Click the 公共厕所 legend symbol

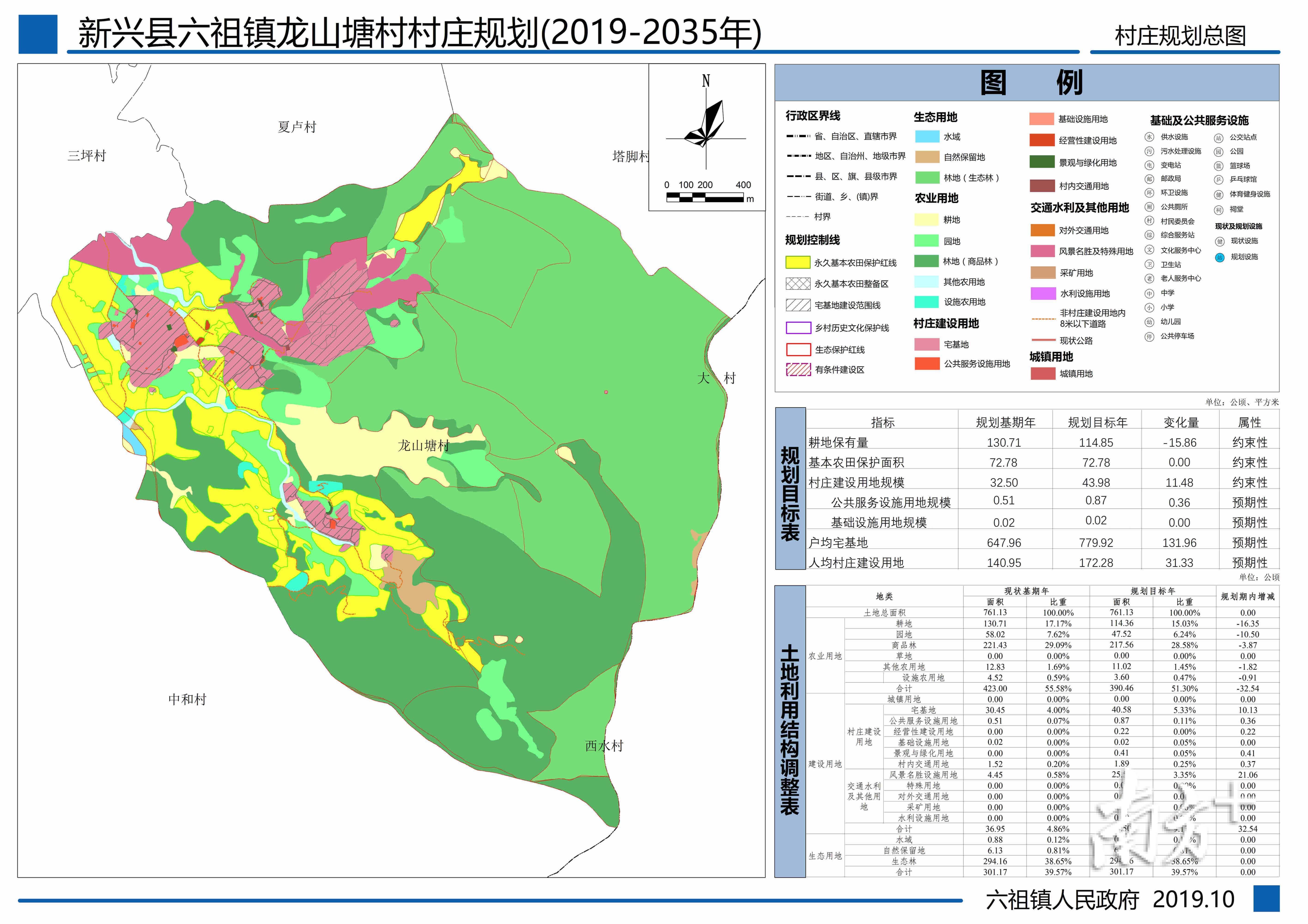pyautogui.click(x=1150, y=207)
